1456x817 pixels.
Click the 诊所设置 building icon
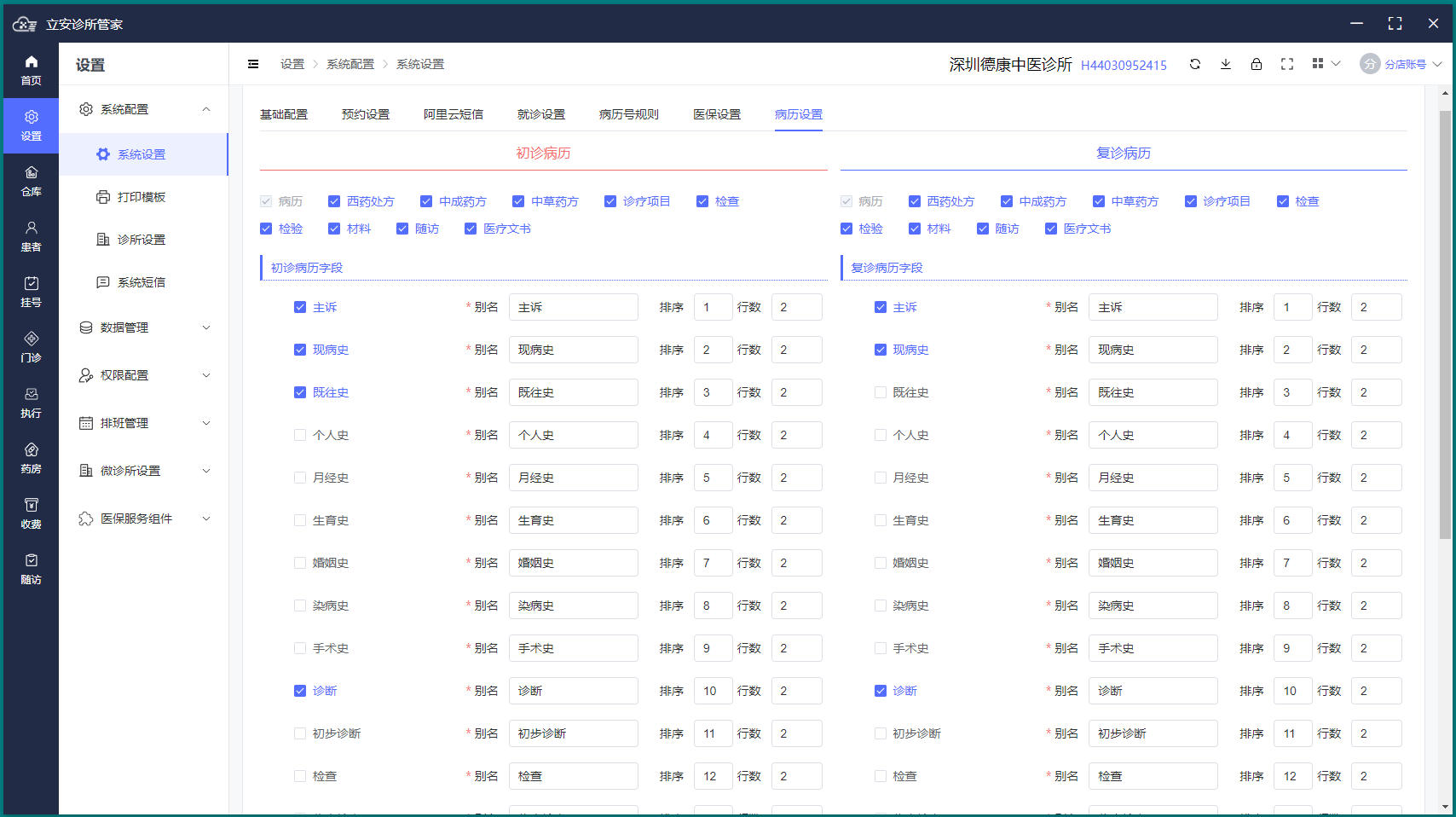[103, 240]
